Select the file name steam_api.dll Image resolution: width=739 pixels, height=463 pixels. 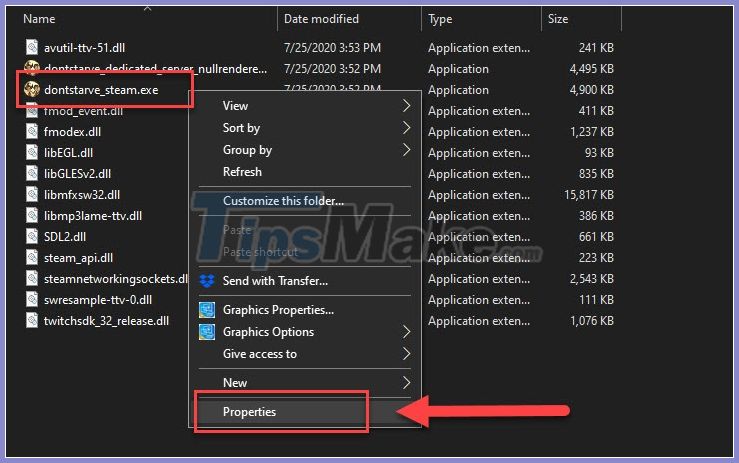pos(78,258)
